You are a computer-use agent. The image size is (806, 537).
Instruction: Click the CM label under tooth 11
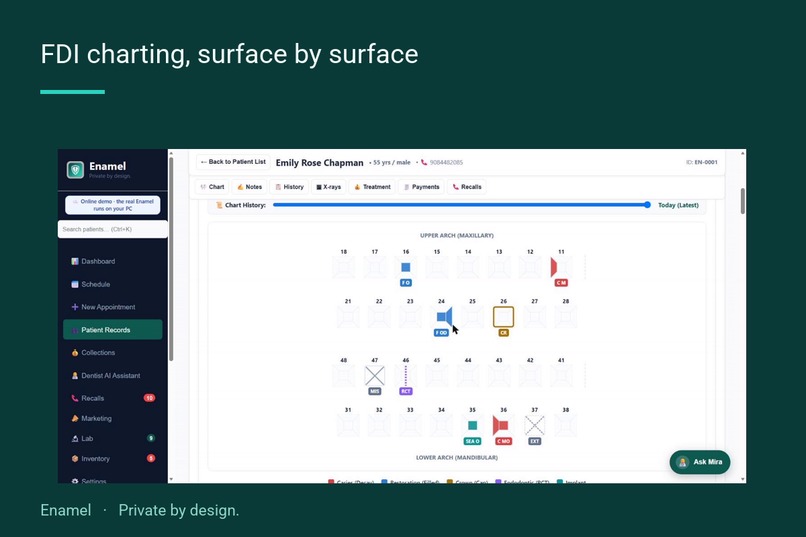point(561,283)
